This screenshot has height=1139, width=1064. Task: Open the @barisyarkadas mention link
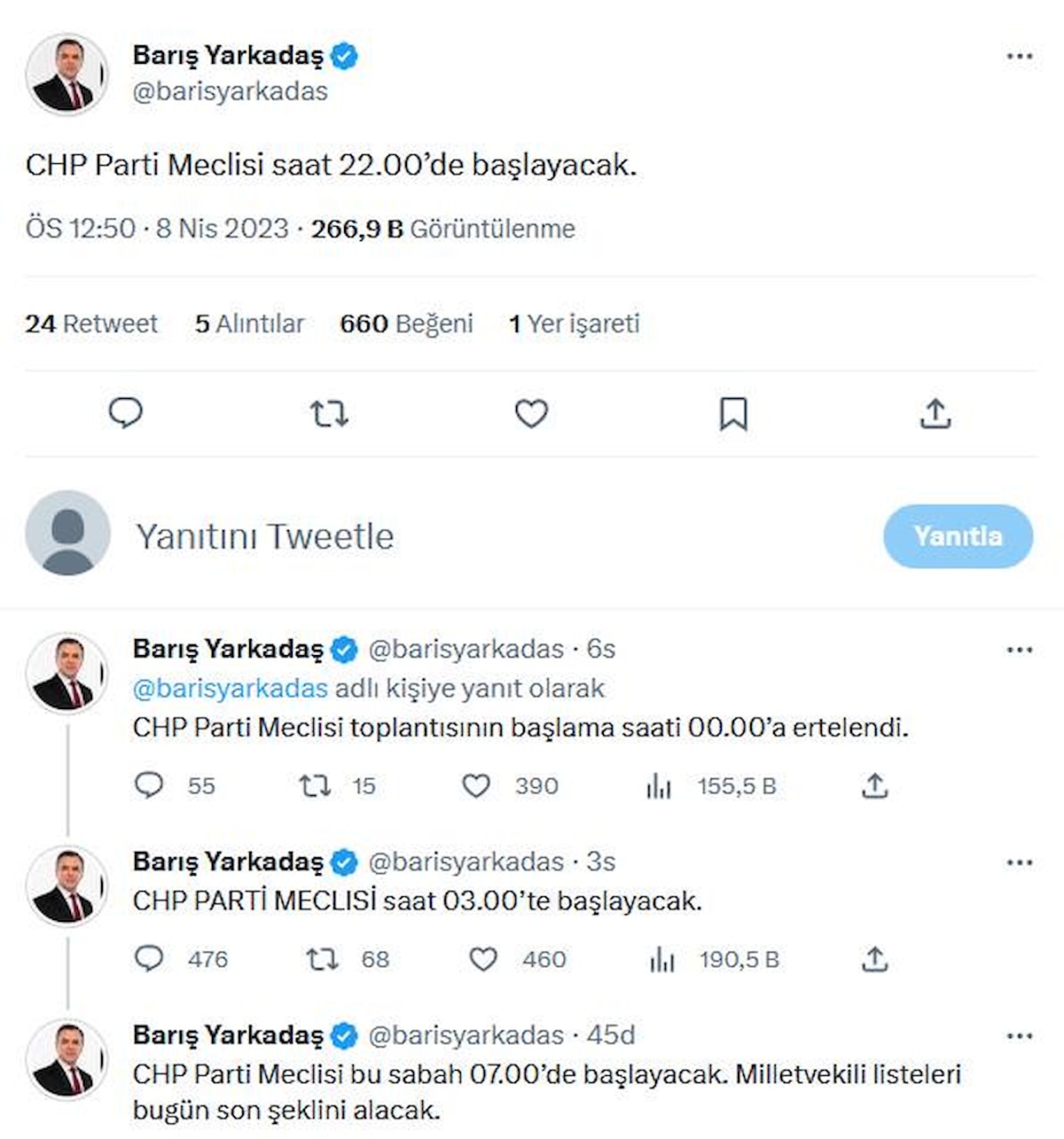231,689
